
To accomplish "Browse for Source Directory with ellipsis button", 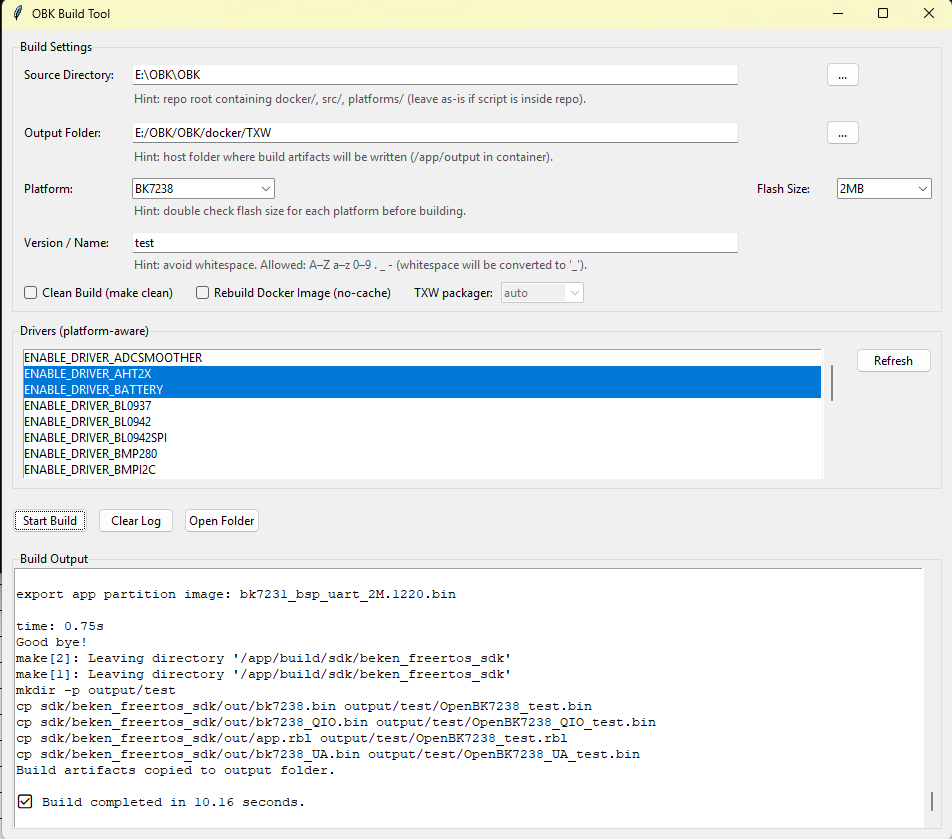I will click(842, 75).
